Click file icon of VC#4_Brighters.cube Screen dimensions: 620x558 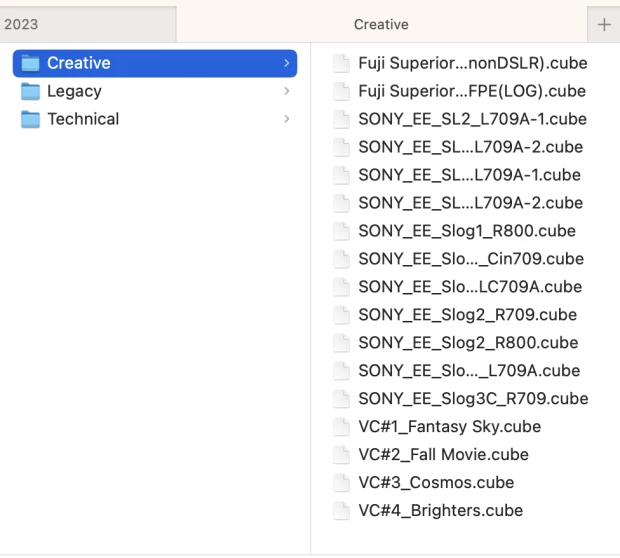tap(341, 511)
